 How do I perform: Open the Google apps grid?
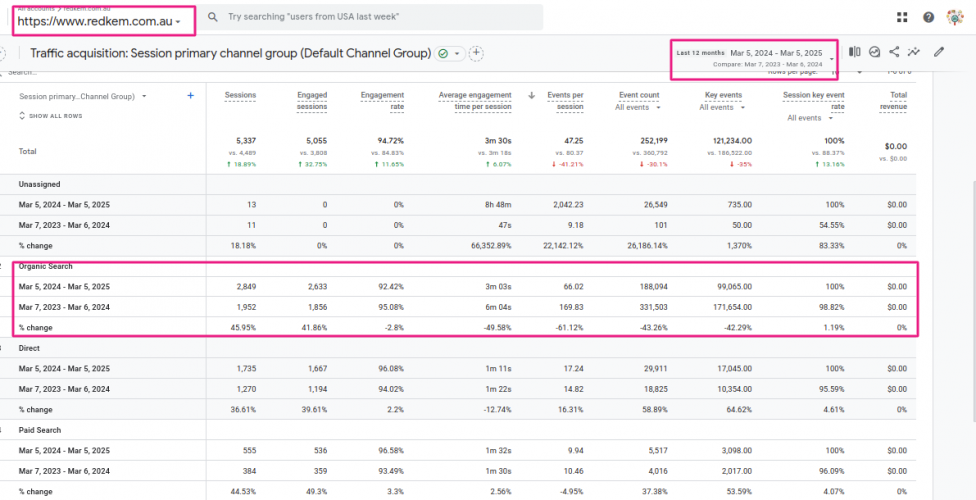(x=902, y=17)
